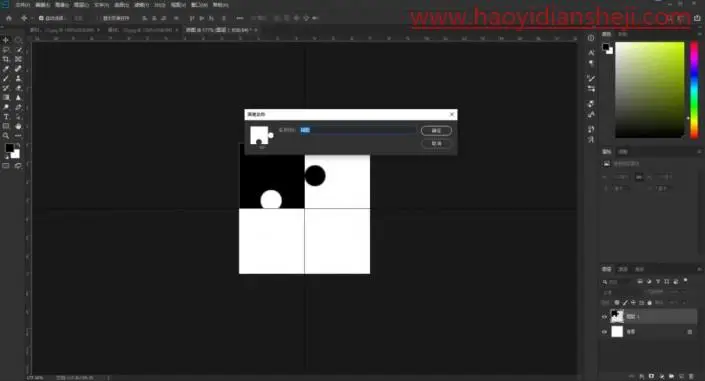This screenshot has height=381, width=705.
Task: Switch to the Paths tab
Action: [x=639, y=269]
